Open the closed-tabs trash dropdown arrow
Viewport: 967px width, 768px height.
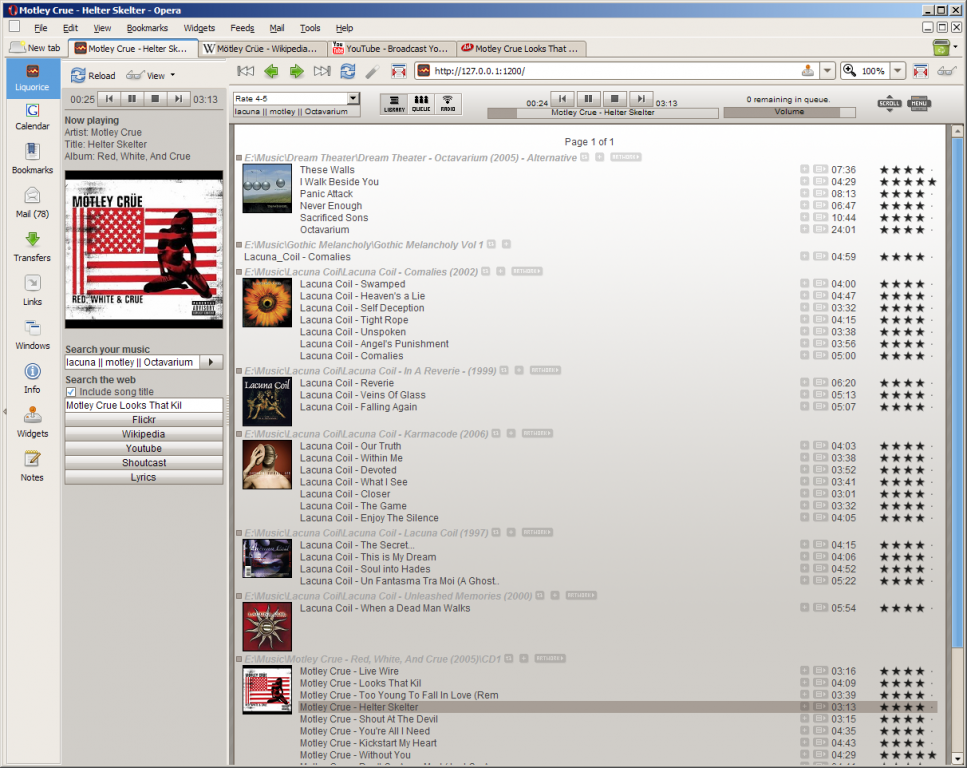point(955,47)
